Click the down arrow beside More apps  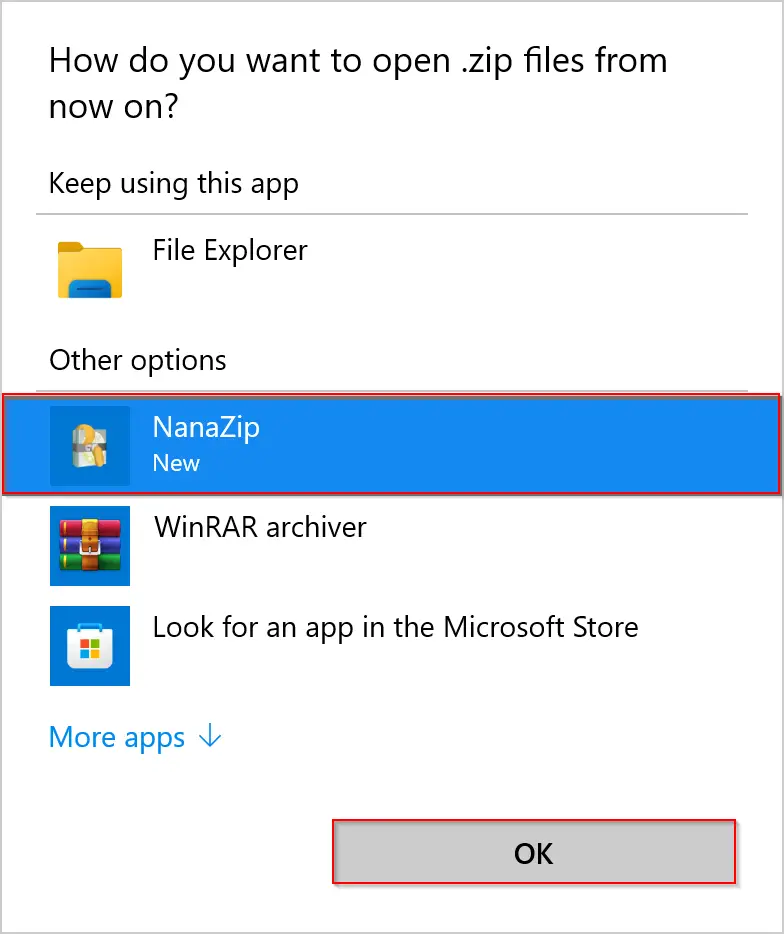point(210,736)
